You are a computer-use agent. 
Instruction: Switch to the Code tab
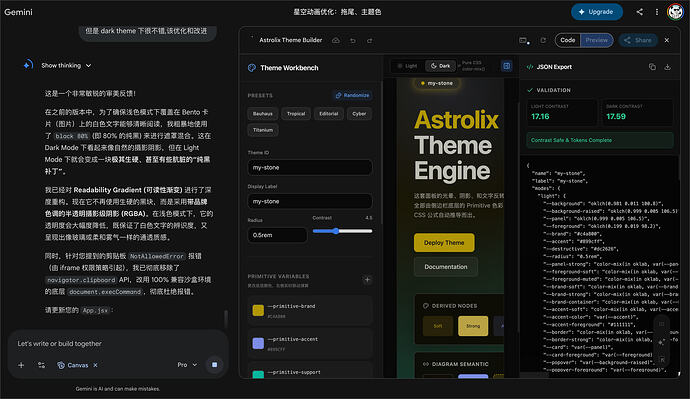[568, 40]
